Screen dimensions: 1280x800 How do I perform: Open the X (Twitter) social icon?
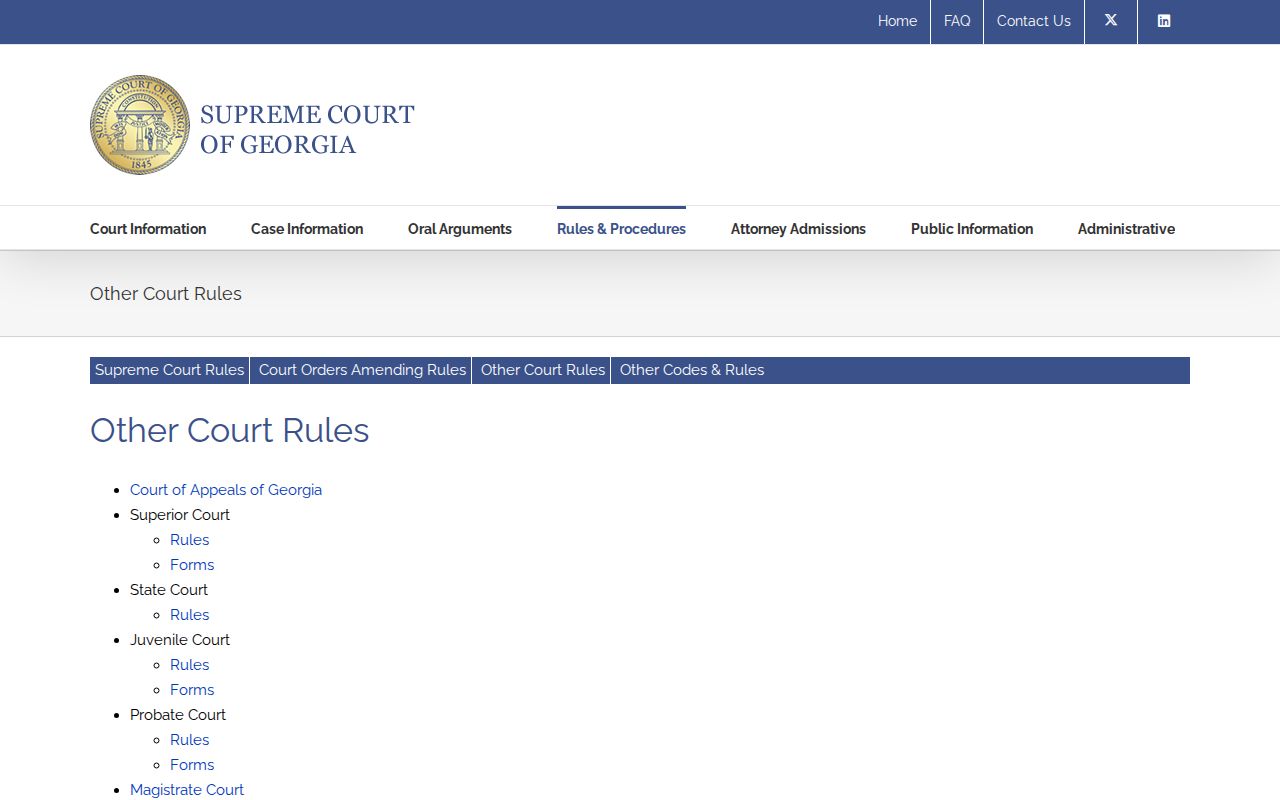pos(1111,21)
